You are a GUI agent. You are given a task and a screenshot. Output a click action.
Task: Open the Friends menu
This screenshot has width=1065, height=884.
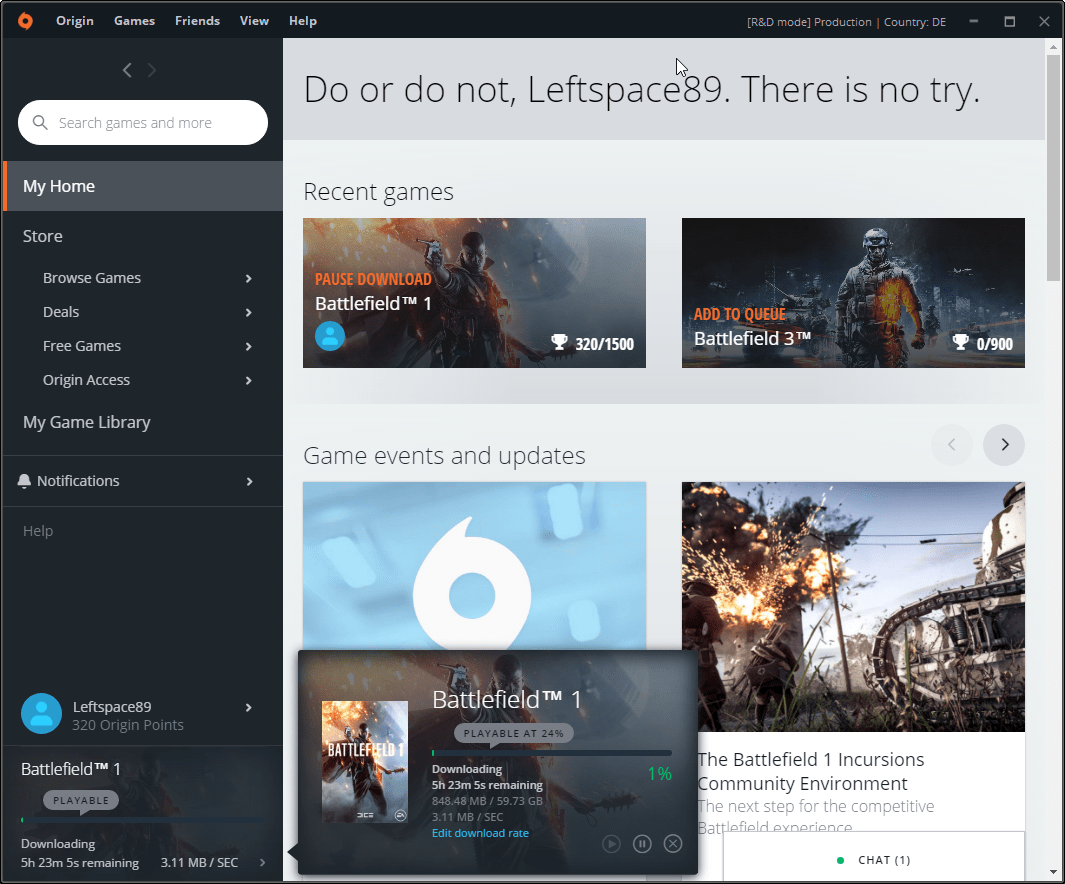click(198, 21)
